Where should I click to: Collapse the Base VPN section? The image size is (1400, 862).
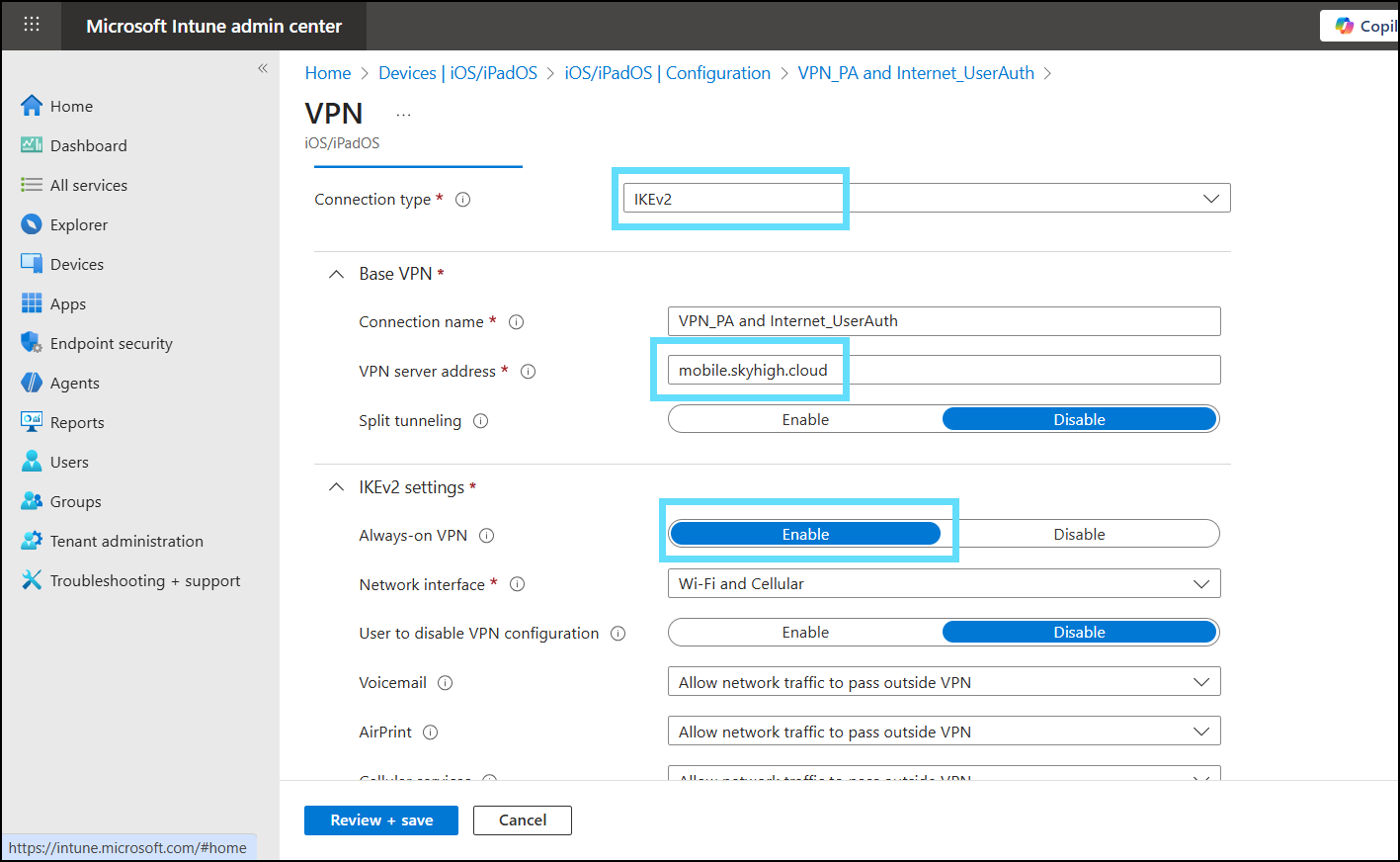(336, 274)
